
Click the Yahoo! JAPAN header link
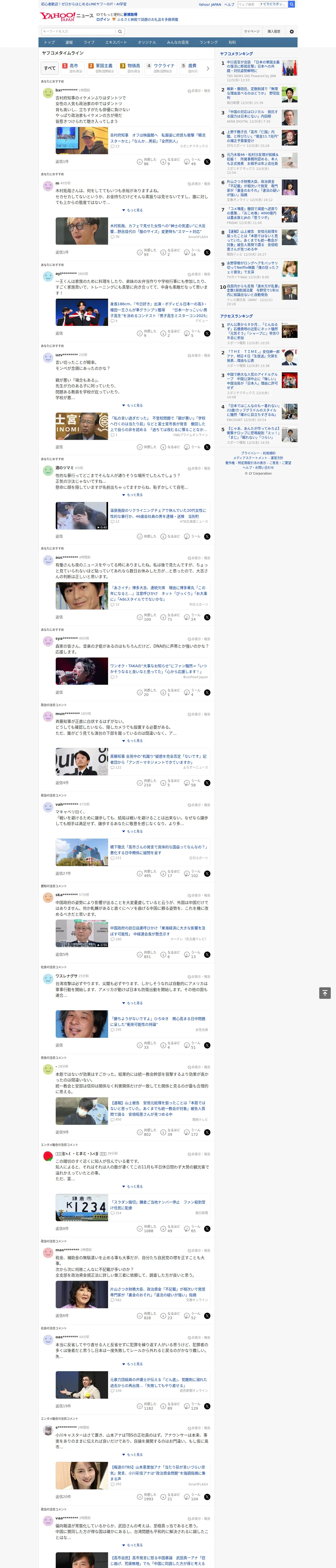pos(210,4)
